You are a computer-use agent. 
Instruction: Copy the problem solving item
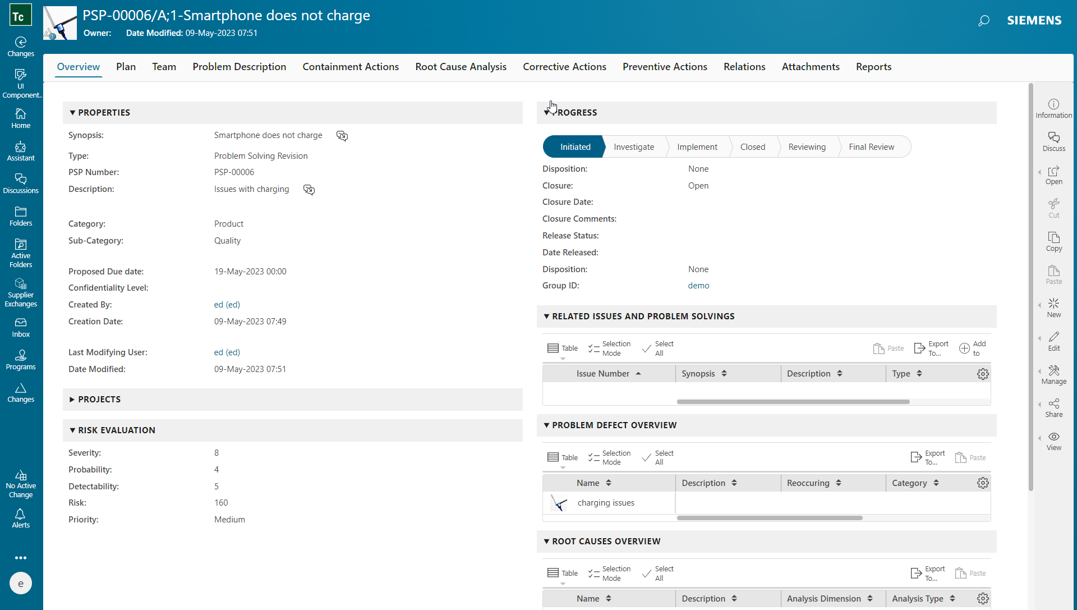click(x=1053, y=240)
